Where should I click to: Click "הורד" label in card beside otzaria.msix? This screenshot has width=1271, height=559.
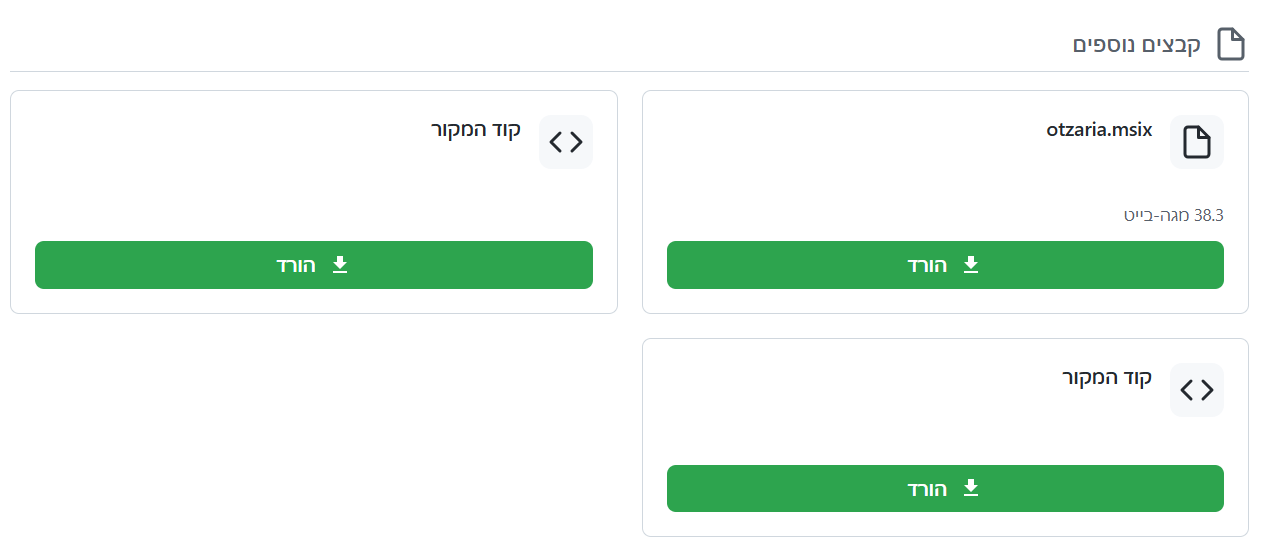coord(296,265)
